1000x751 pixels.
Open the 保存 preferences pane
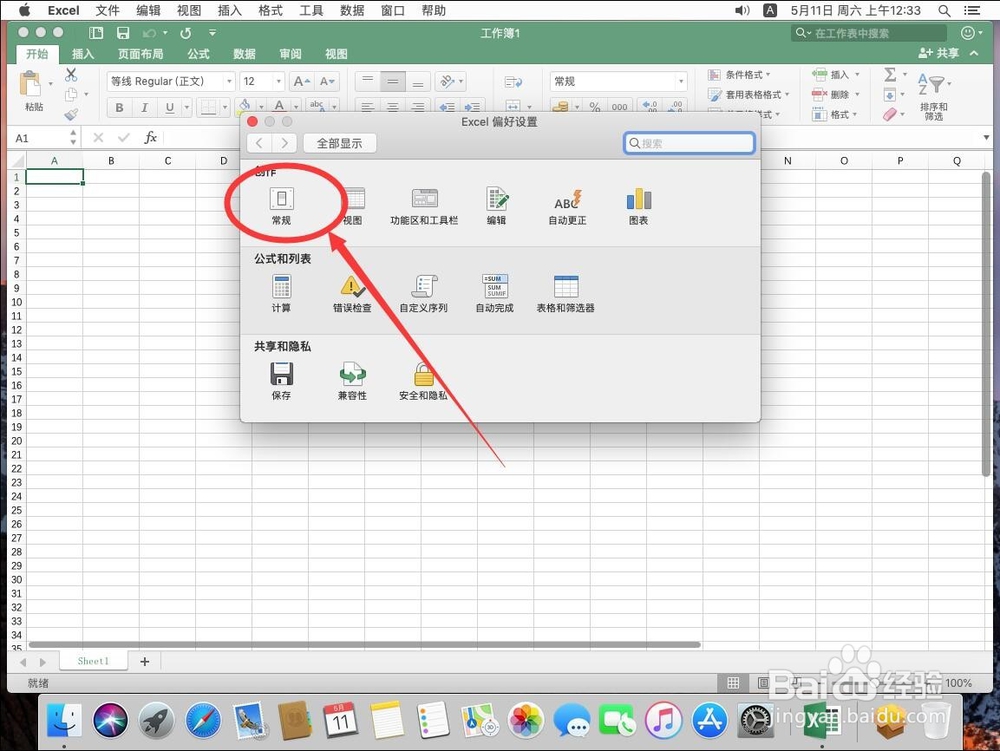(x=281, y=381)
